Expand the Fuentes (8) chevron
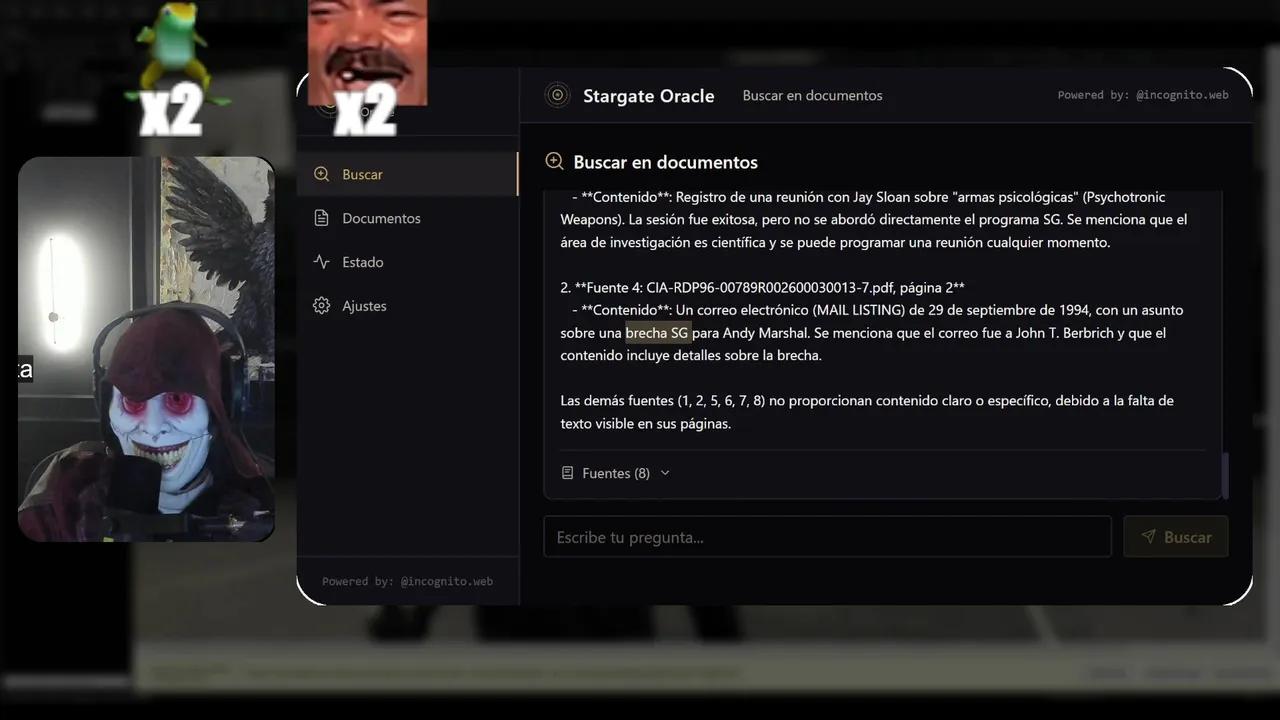Screen dimensions: 1280x720 coord(665,473)
